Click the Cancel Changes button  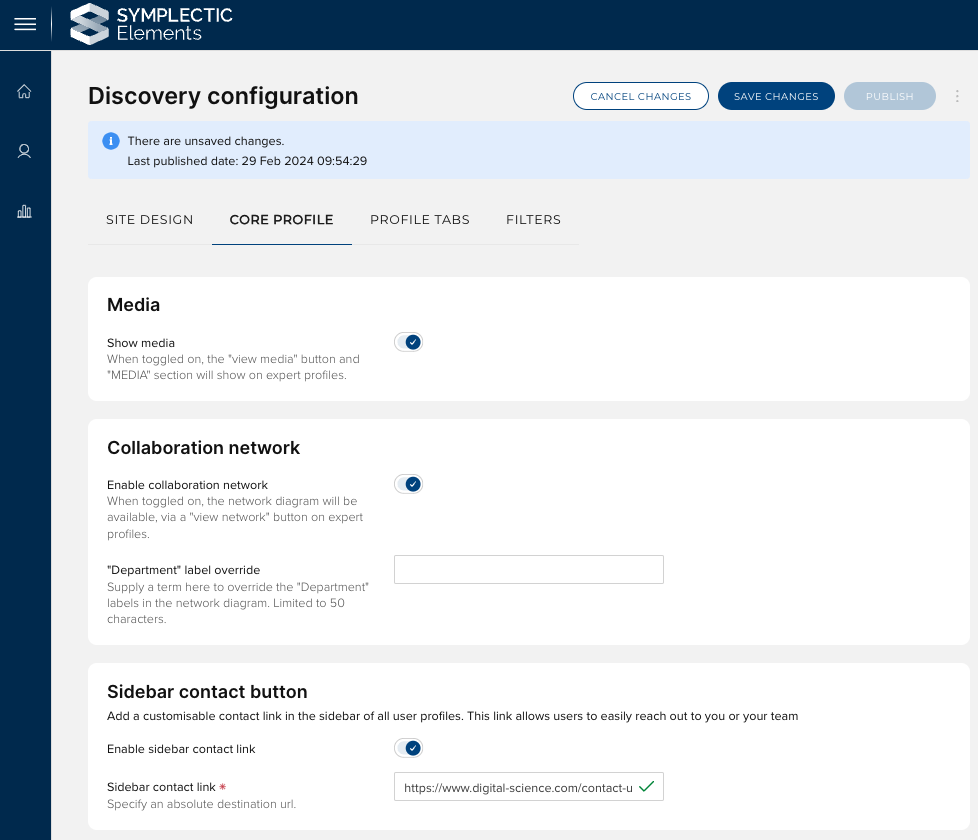[640, 96]
